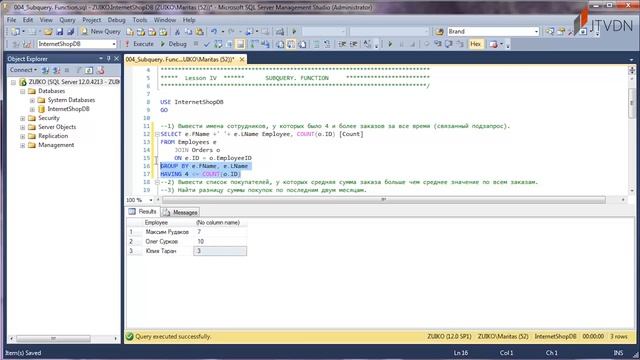Viewport: 640px width, 360px height.
Task: Select the Олег Сурков result cell
Action: 167,241
